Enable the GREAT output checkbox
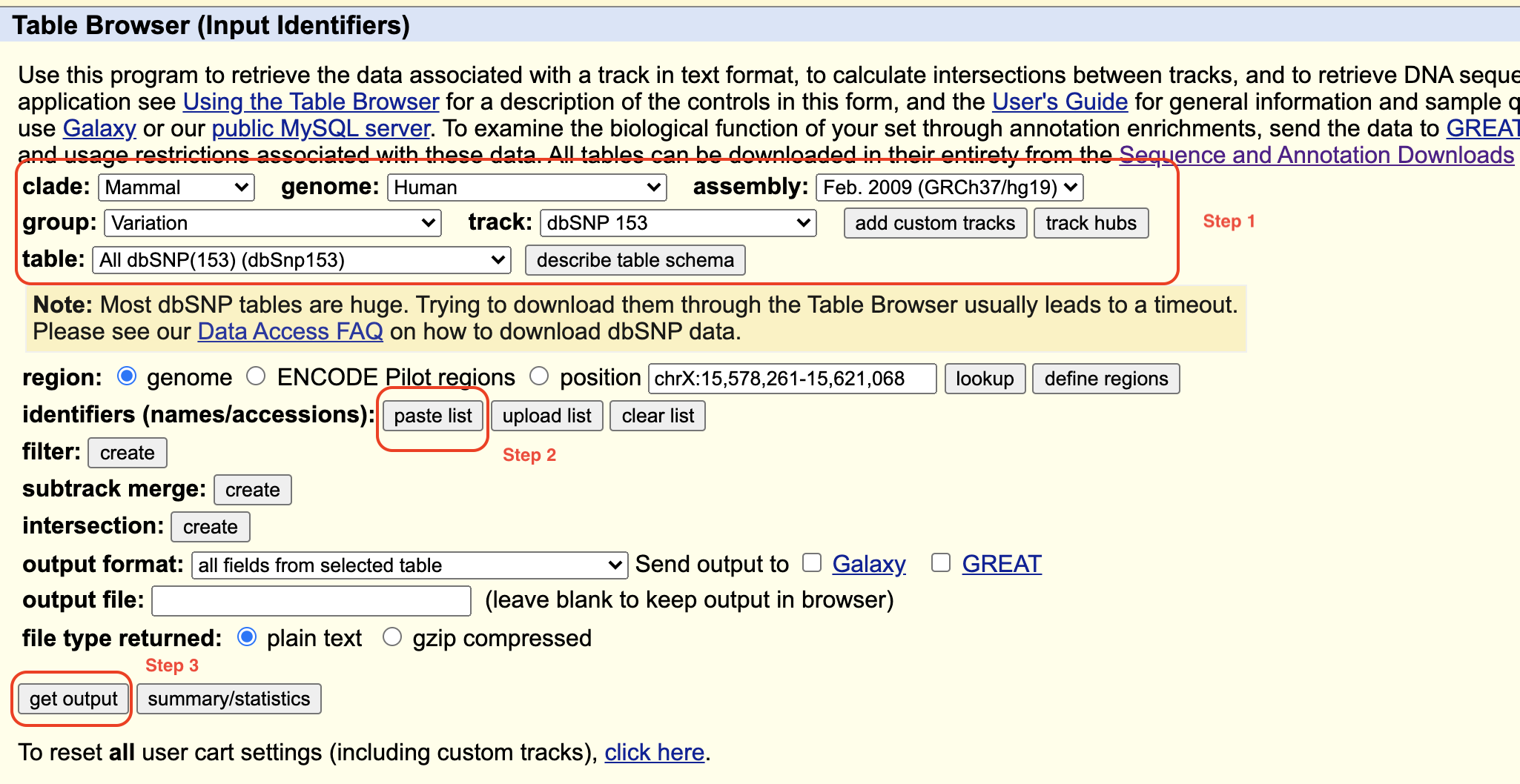 pos(941,562)
